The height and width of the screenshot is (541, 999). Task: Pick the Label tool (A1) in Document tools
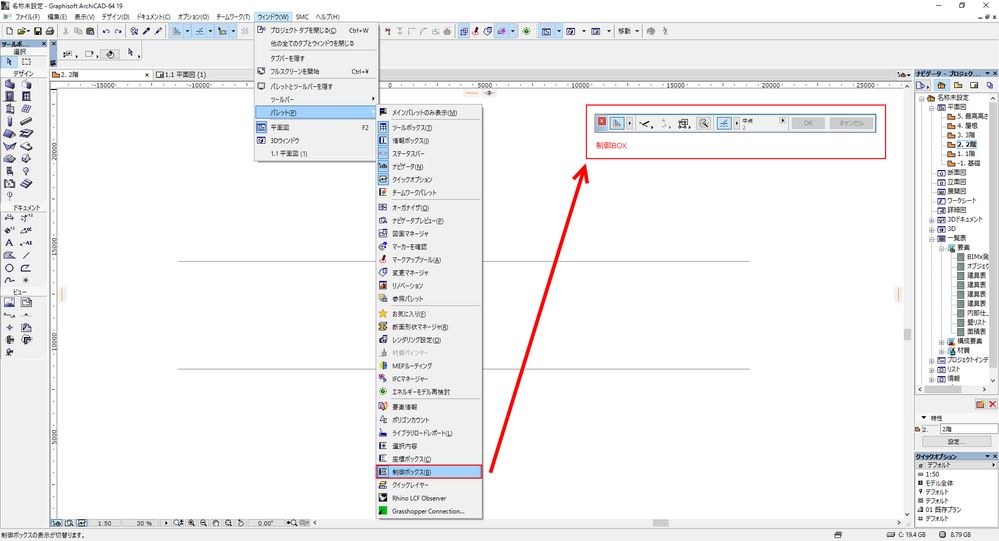click(x=26, y=243)
